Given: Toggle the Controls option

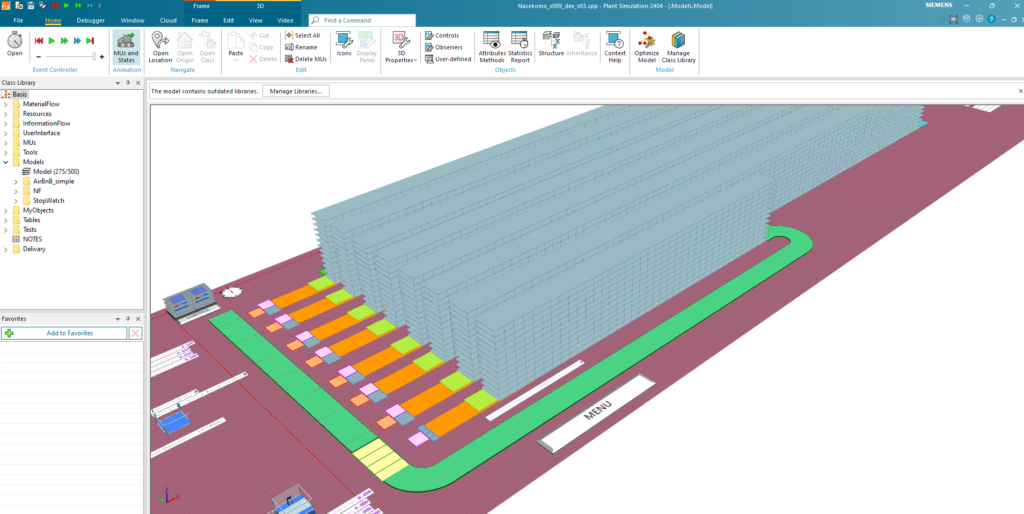Looking at the screenshot, I should pyautogui.click(x=441, y=35).
